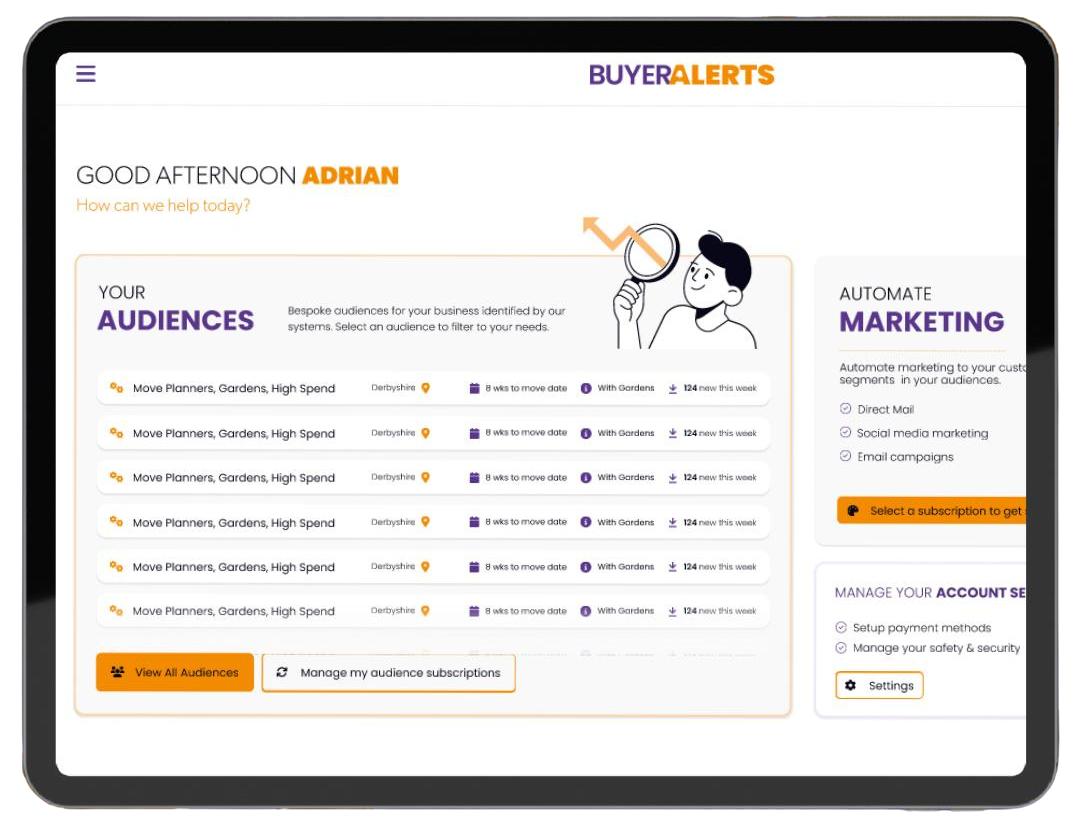The width and height of the screenshot is (1080, 816).
Task: Click the info icon beside 'With Gardens'
Action: (x=585, y=388)
